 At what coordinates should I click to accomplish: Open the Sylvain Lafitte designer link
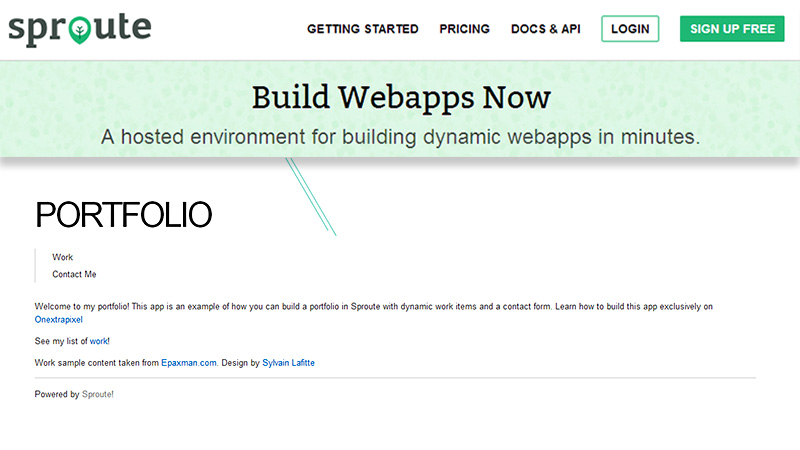(x=288, y=363)
